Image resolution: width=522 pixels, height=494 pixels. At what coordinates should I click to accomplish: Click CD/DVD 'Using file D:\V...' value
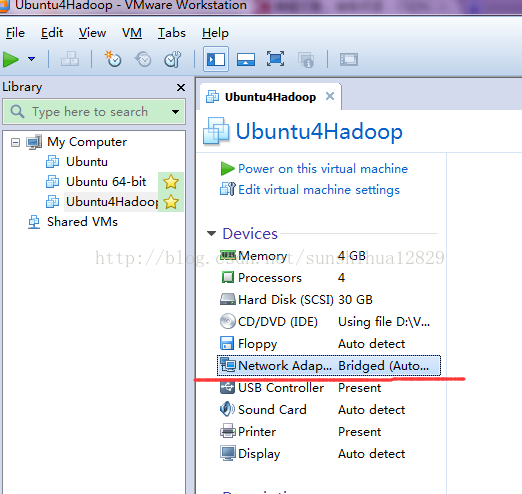click(x=384, y=322)
